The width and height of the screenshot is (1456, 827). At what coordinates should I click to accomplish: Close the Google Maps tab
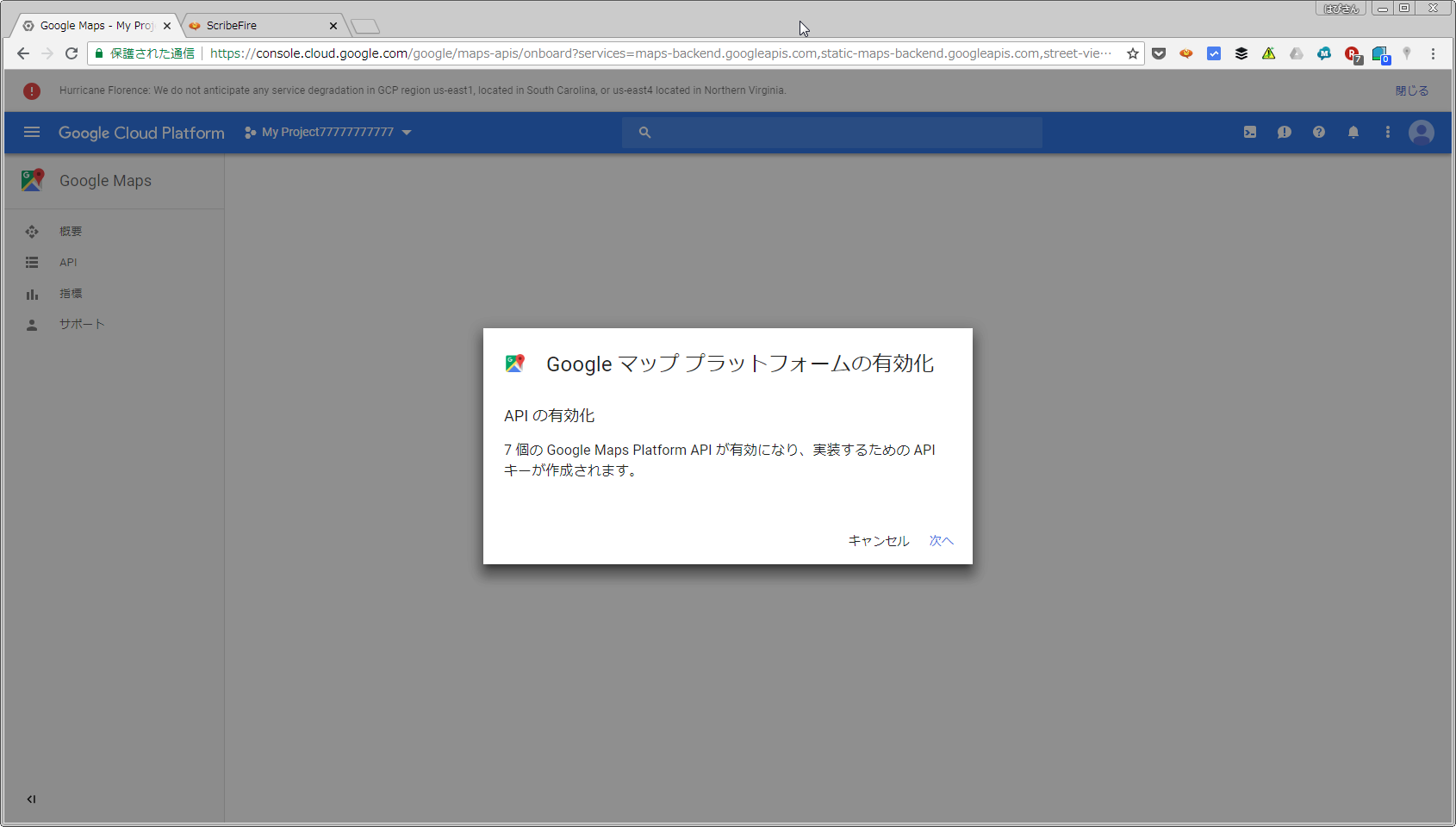167,26
